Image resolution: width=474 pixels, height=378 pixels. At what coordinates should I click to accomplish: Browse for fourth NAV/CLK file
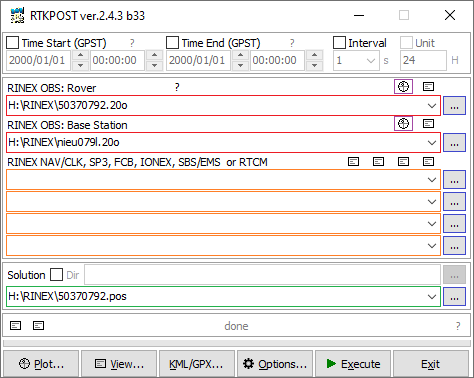click(x=454, y=246)
